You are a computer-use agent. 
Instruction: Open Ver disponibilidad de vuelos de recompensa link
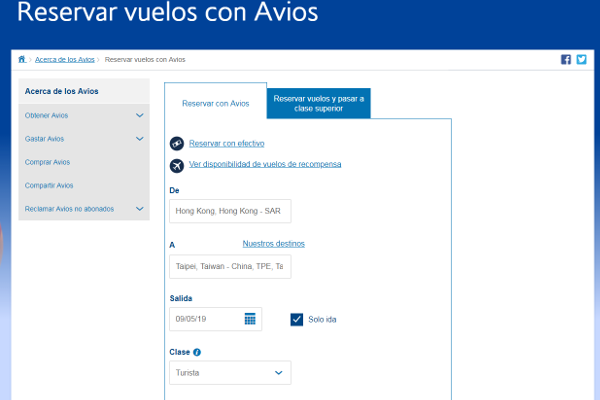click(x=265, y=164)
